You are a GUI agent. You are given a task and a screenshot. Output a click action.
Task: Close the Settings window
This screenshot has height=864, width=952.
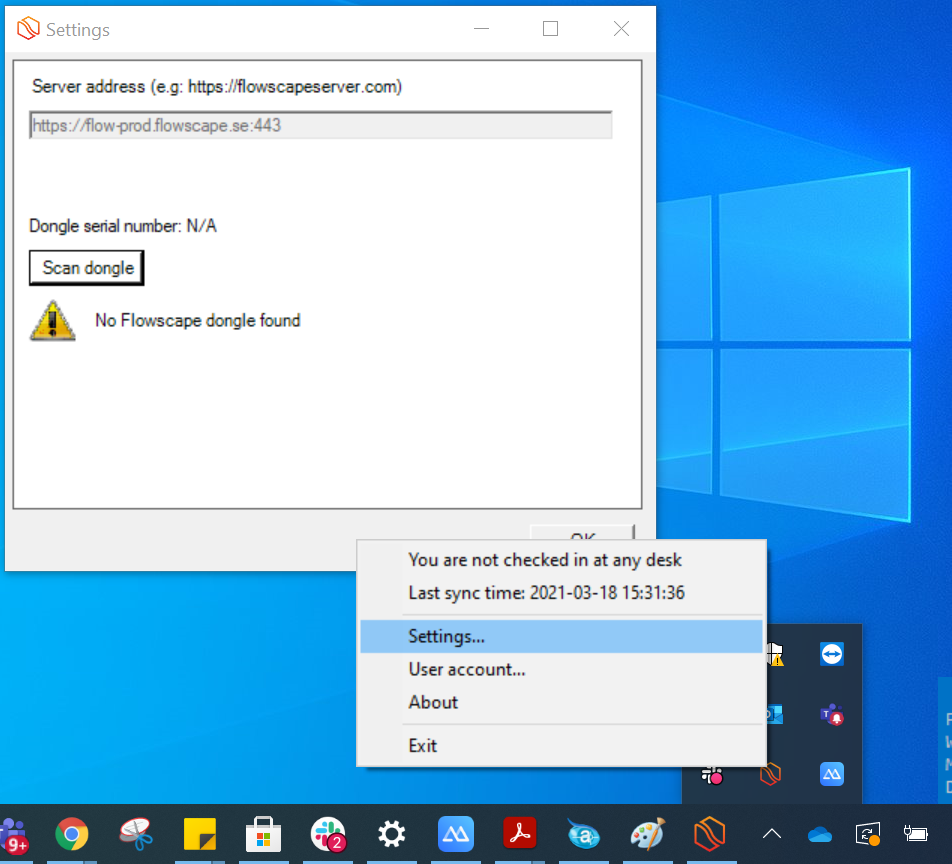(621, 29)
